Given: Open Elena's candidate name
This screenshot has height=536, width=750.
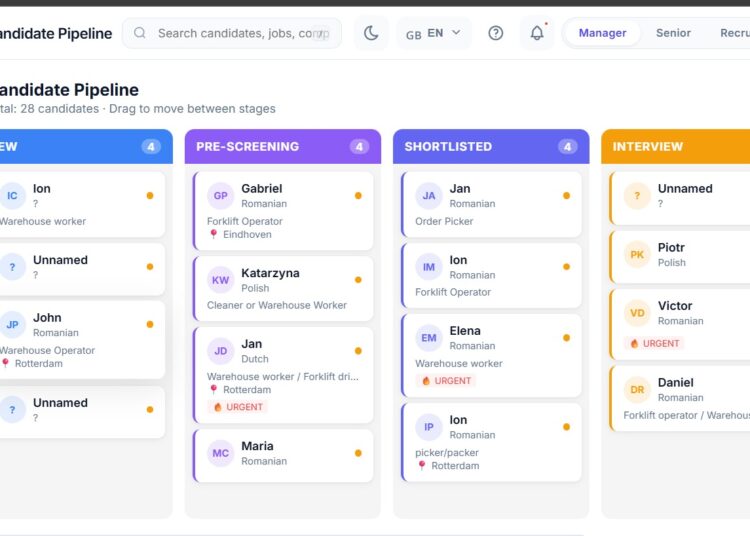Looking at the screenshot, I should (465, 331).
